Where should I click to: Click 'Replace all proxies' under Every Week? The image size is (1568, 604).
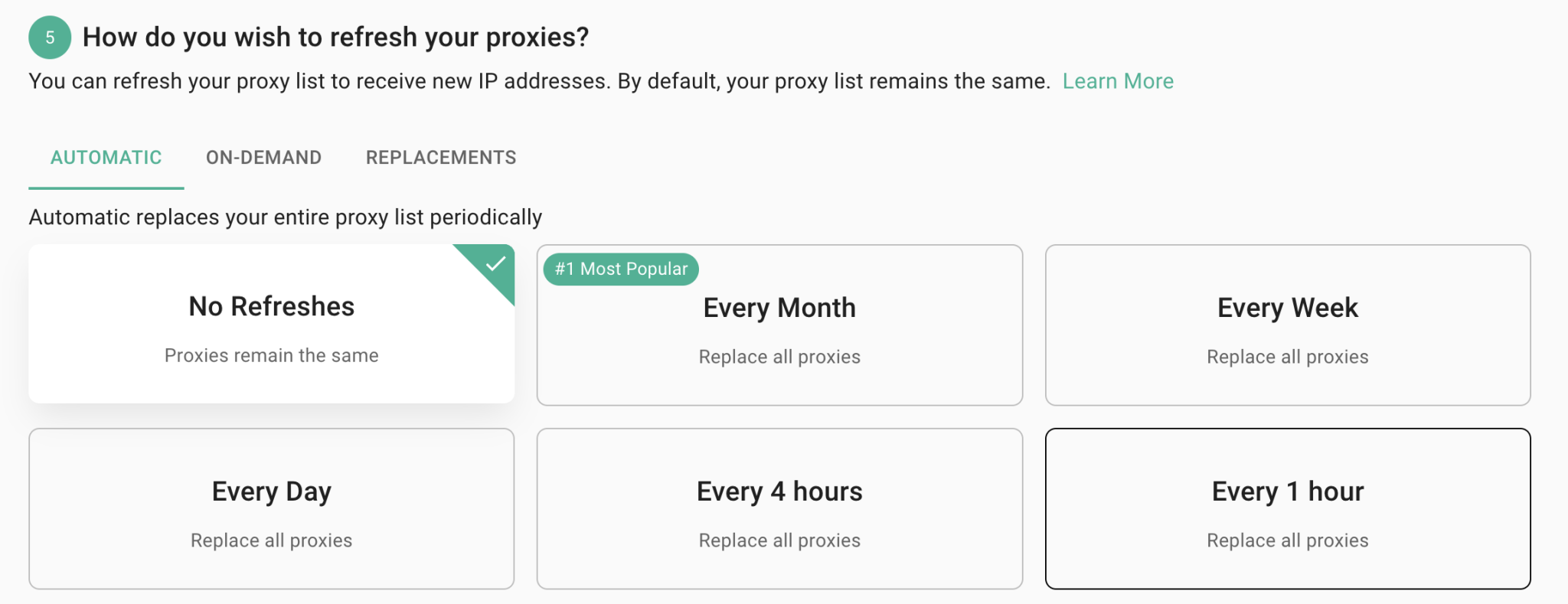(x=1287, y=357)
